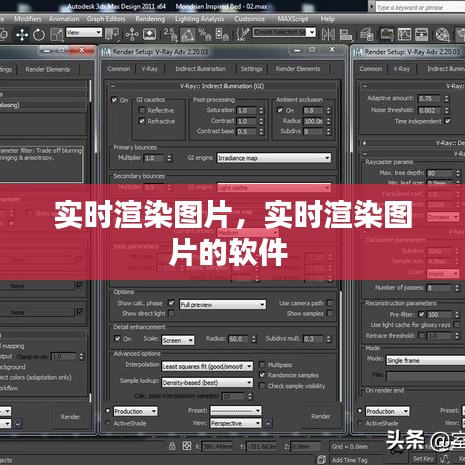Toggle Keyboard Shortcut Override in the toolbar
The height and width of the screenshot is (465, 465).
[149, 34]
